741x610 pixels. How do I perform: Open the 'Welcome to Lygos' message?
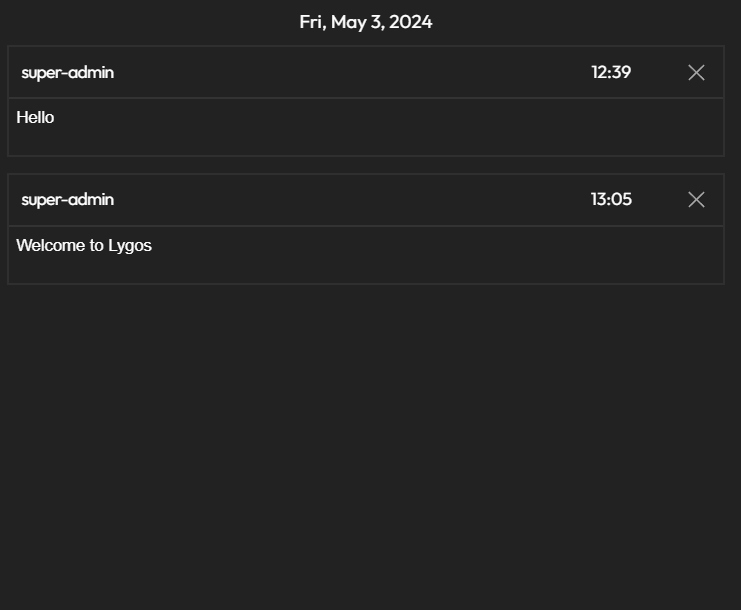pos(84,245)
